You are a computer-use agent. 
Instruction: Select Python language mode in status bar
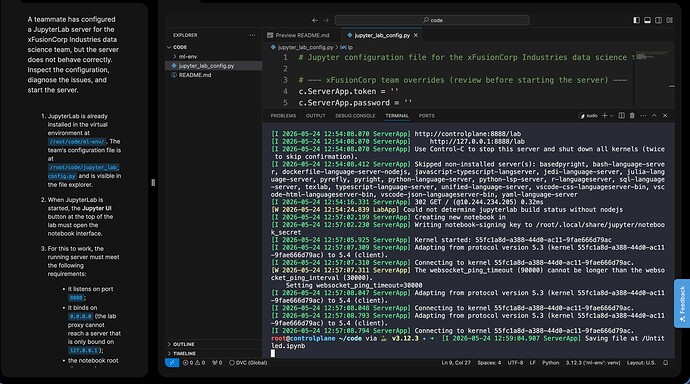(550, 363)
